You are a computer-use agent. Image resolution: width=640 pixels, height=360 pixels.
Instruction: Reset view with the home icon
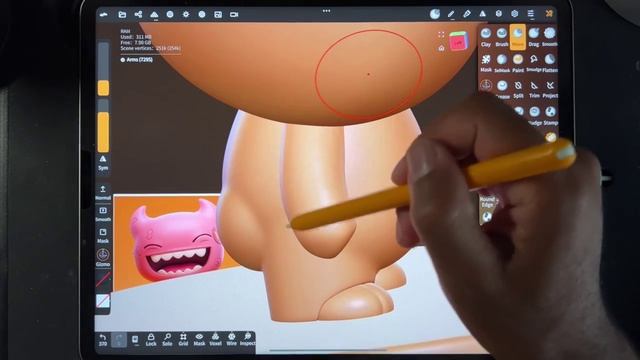click(441, 48)
